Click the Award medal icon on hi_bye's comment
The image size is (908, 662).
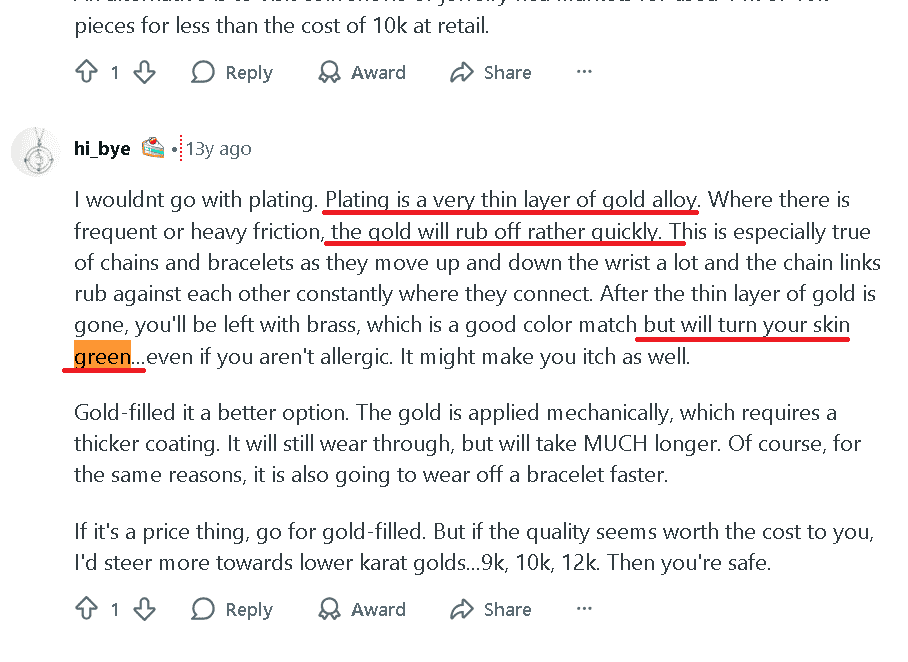pos(329,609)
